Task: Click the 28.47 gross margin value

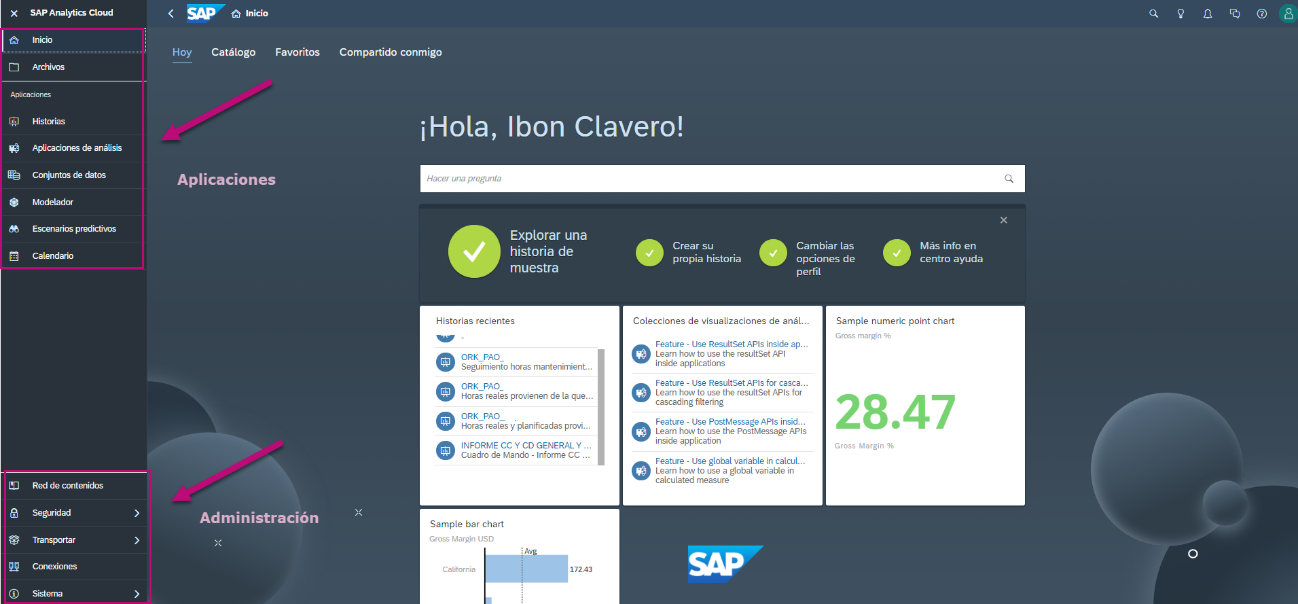Action: pos(895,412)
